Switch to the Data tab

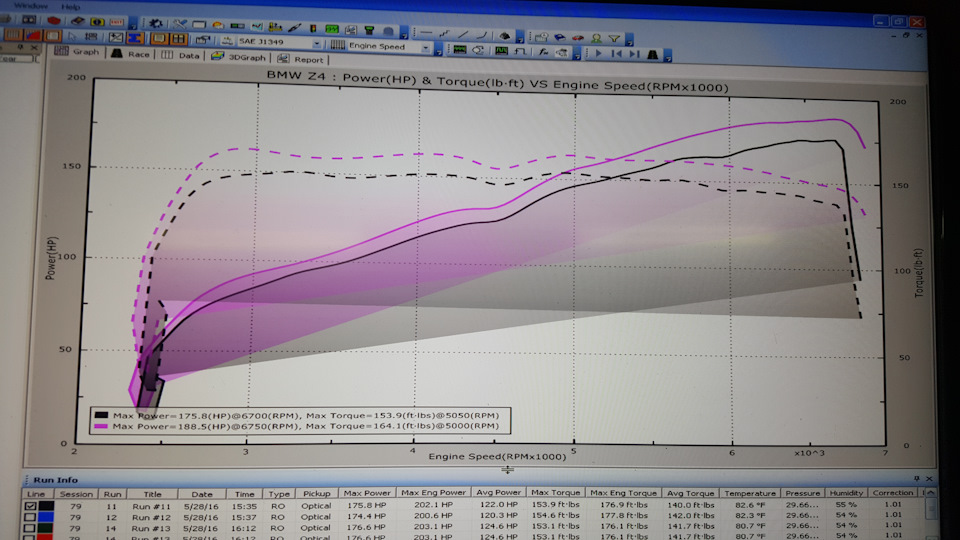[x=181, y=55]
